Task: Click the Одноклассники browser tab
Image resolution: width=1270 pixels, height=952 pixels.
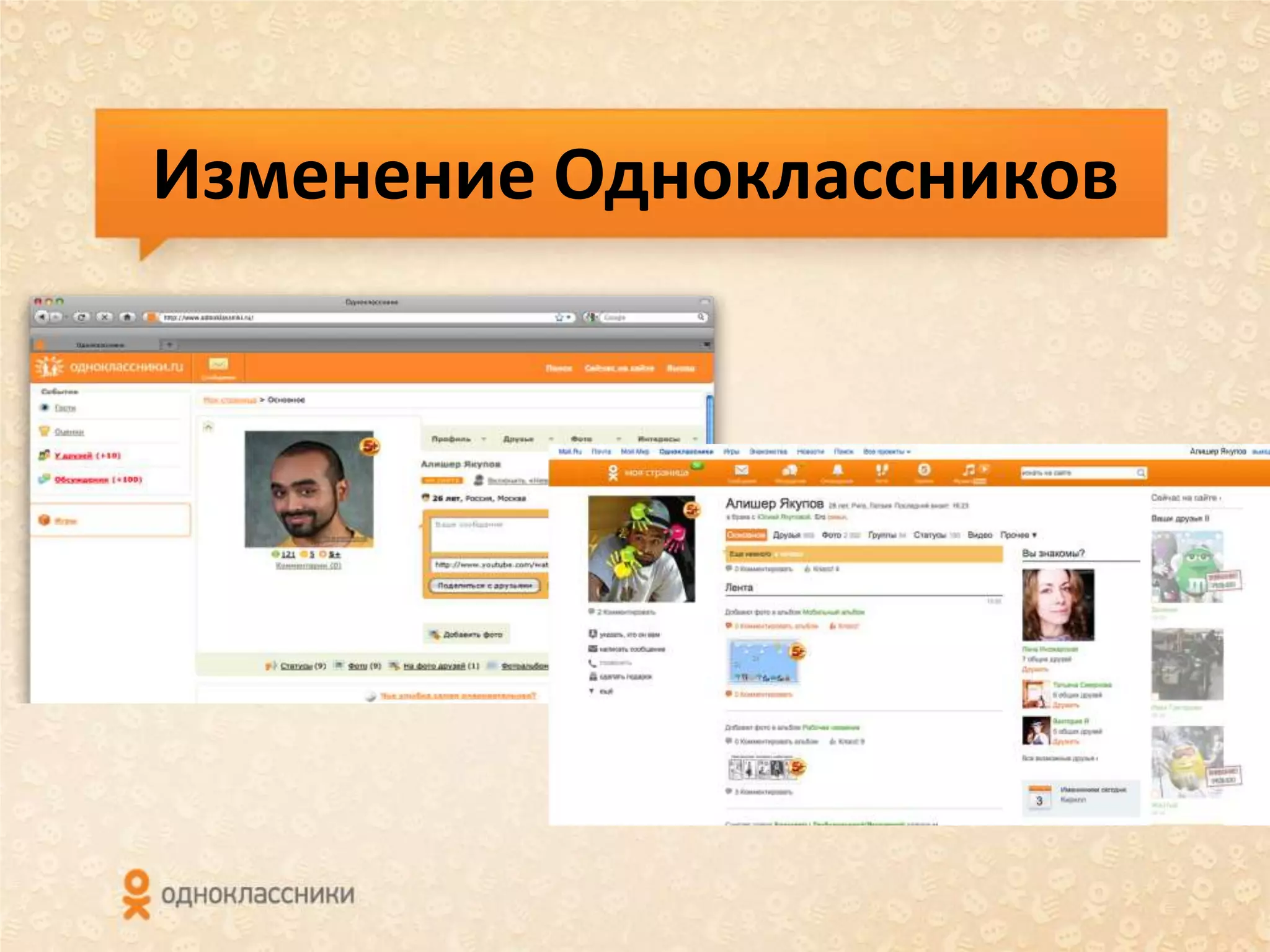Action: (99, 345)
